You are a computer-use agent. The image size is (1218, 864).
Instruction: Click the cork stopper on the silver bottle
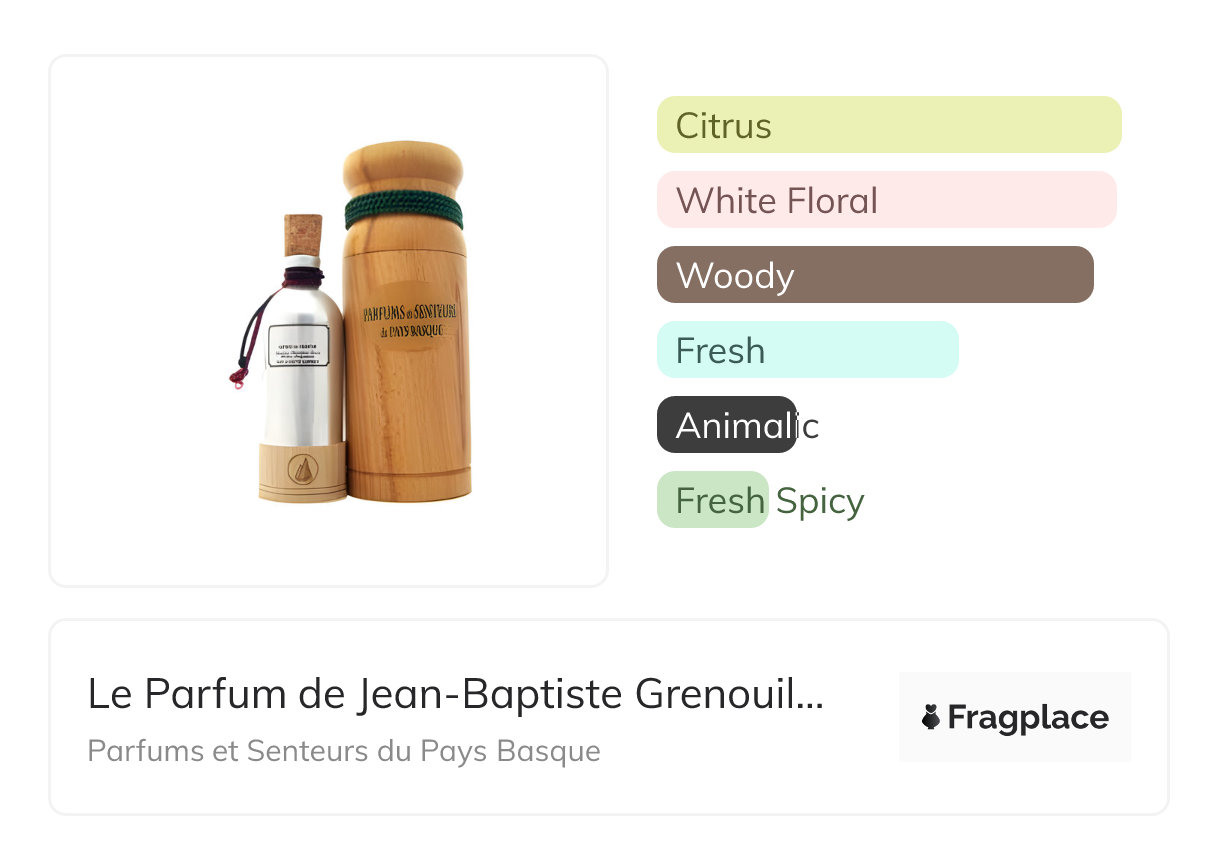(303, 235)
